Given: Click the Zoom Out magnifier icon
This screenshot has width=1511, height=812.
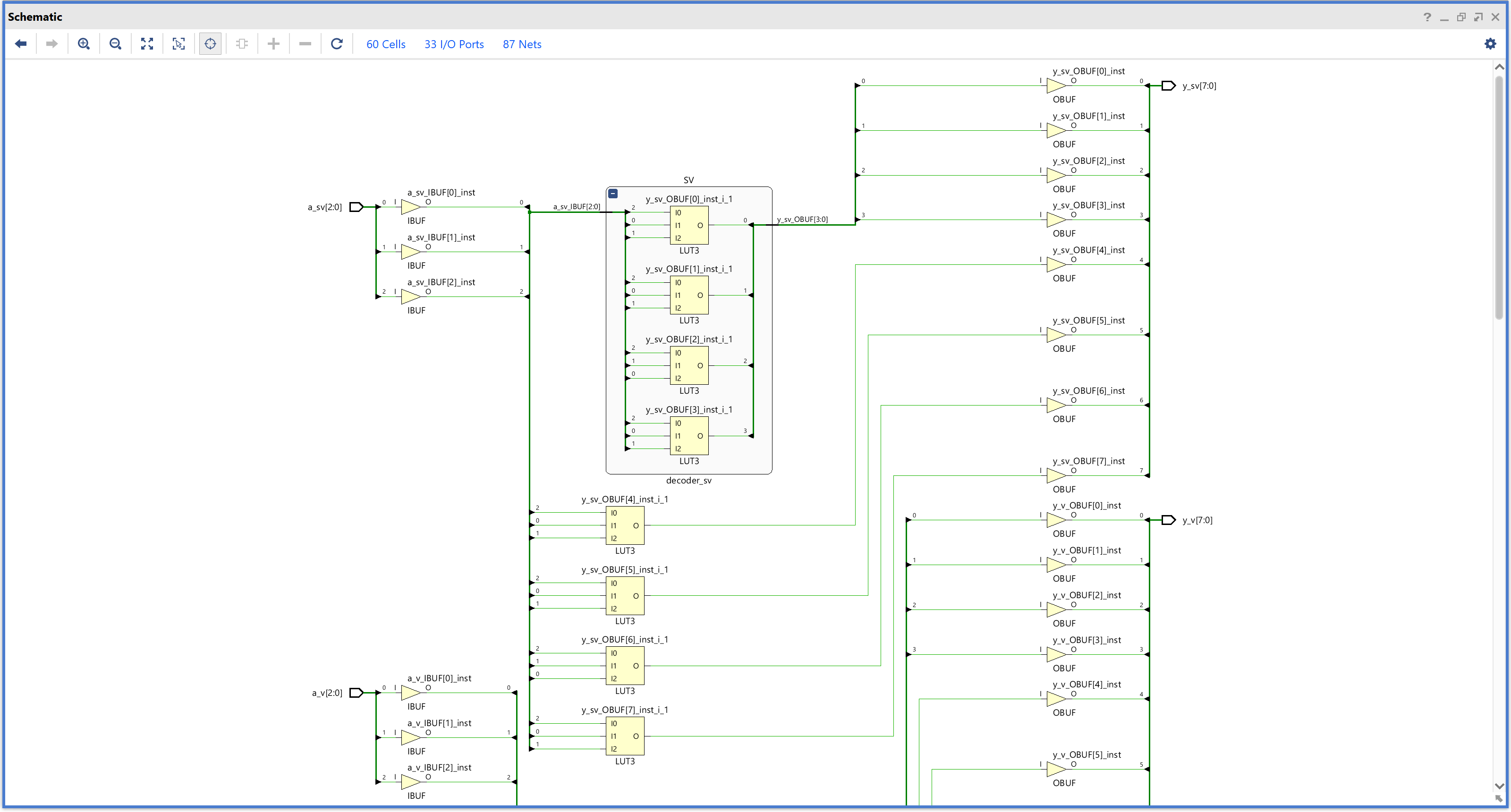Looking at the screenshot, I should coord(116,44).
